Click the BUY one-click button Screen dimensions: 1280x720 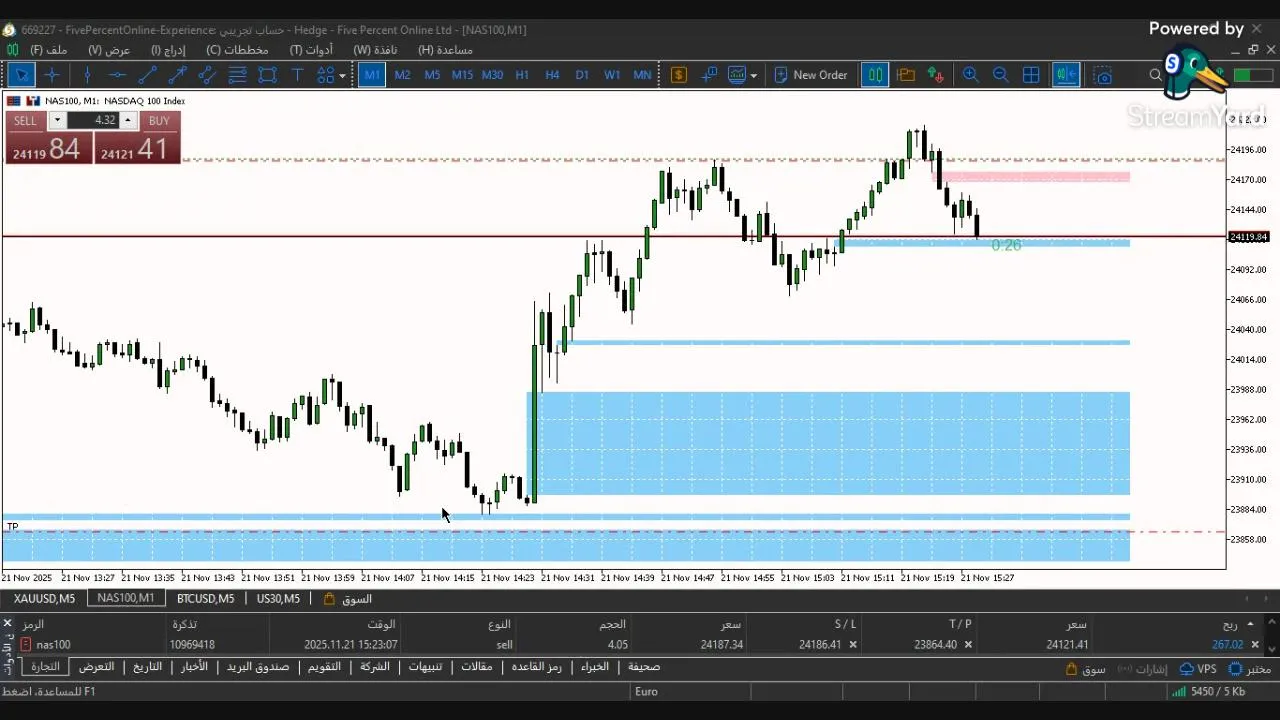[x=159, y=120]
